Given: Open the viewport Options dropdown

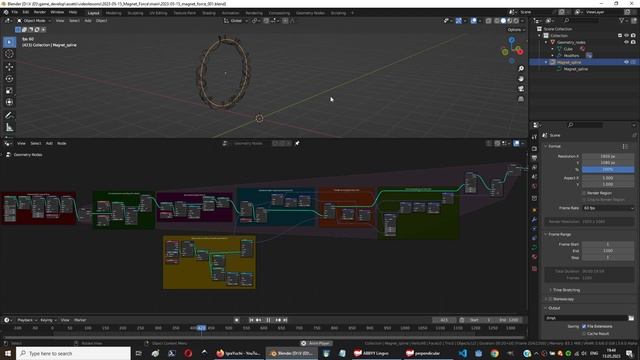Looking at the screenshot, I should click(x=516, y=30).
